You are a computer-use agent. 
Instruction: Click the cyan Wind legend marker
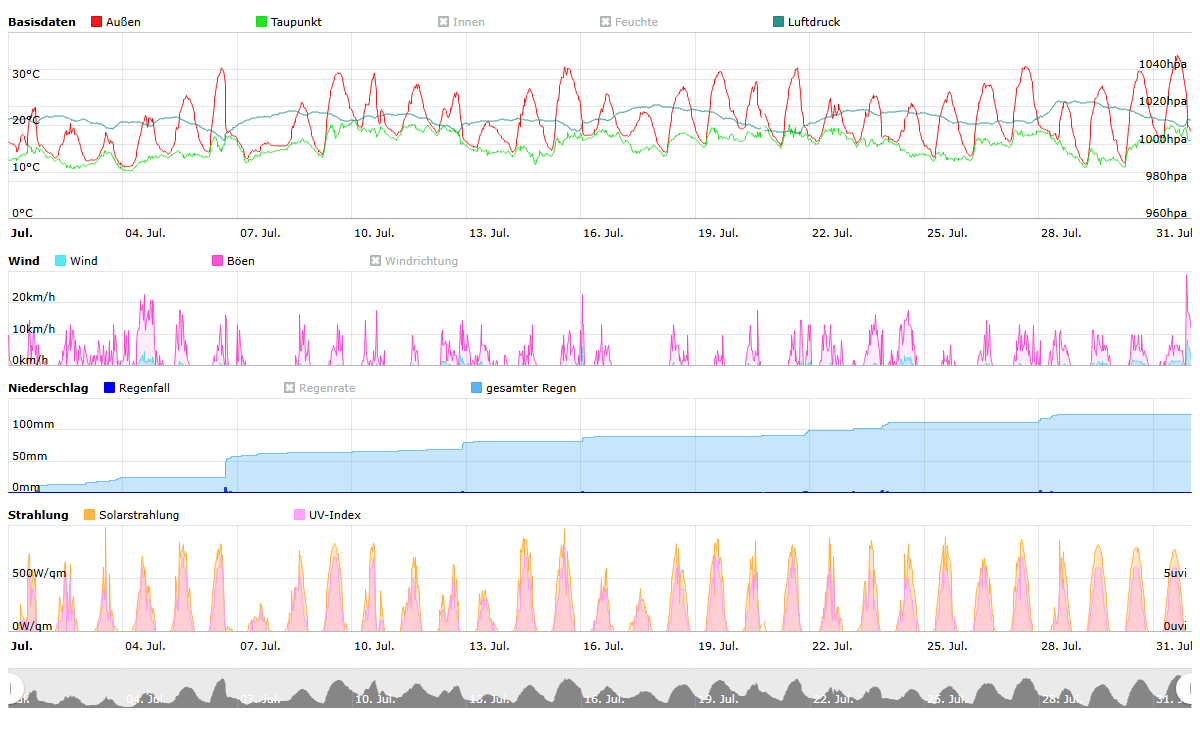pos(61,261)
